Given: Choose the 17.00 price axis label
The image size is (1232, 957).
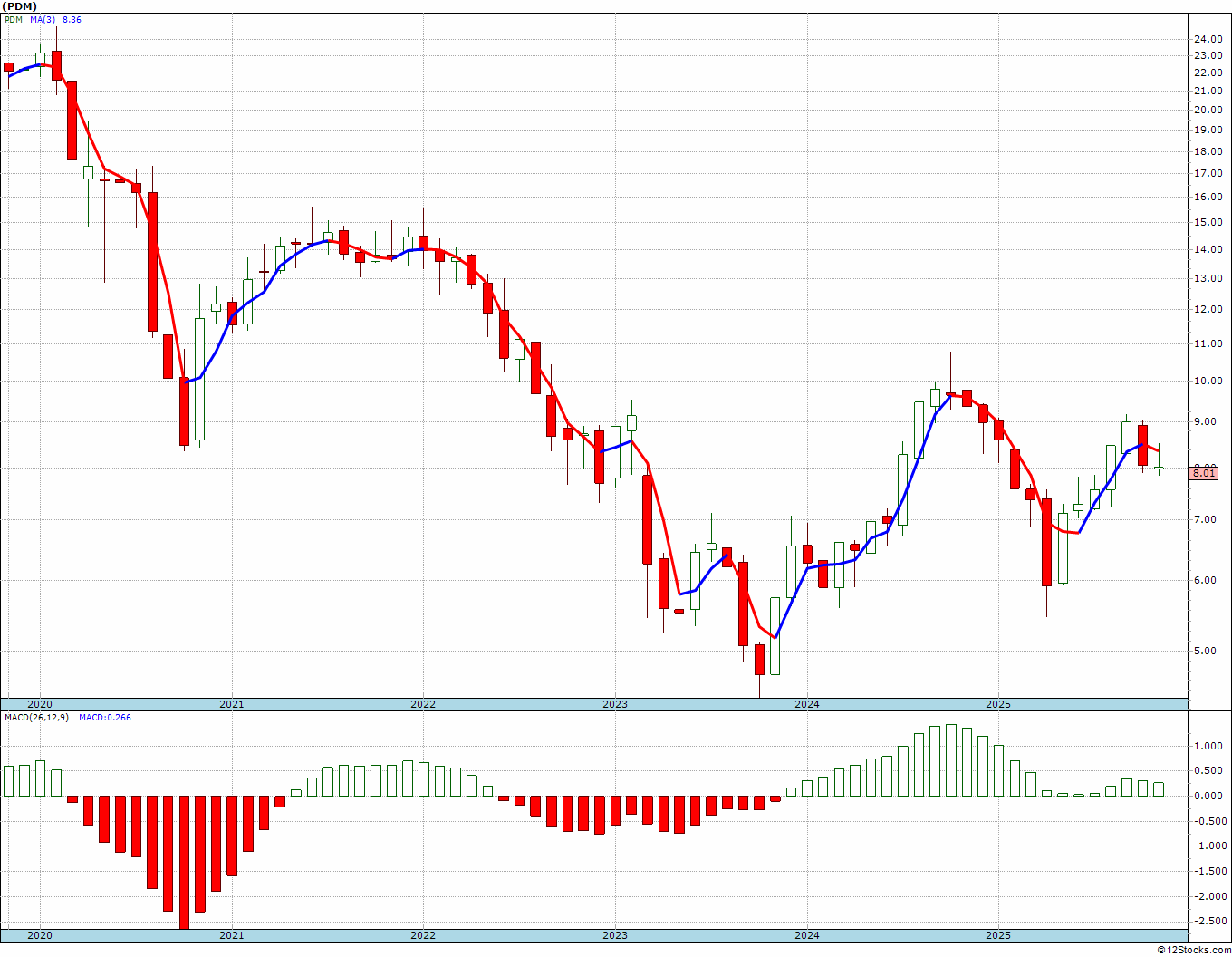Looking at the screenshot, I should click(1208, 173).
